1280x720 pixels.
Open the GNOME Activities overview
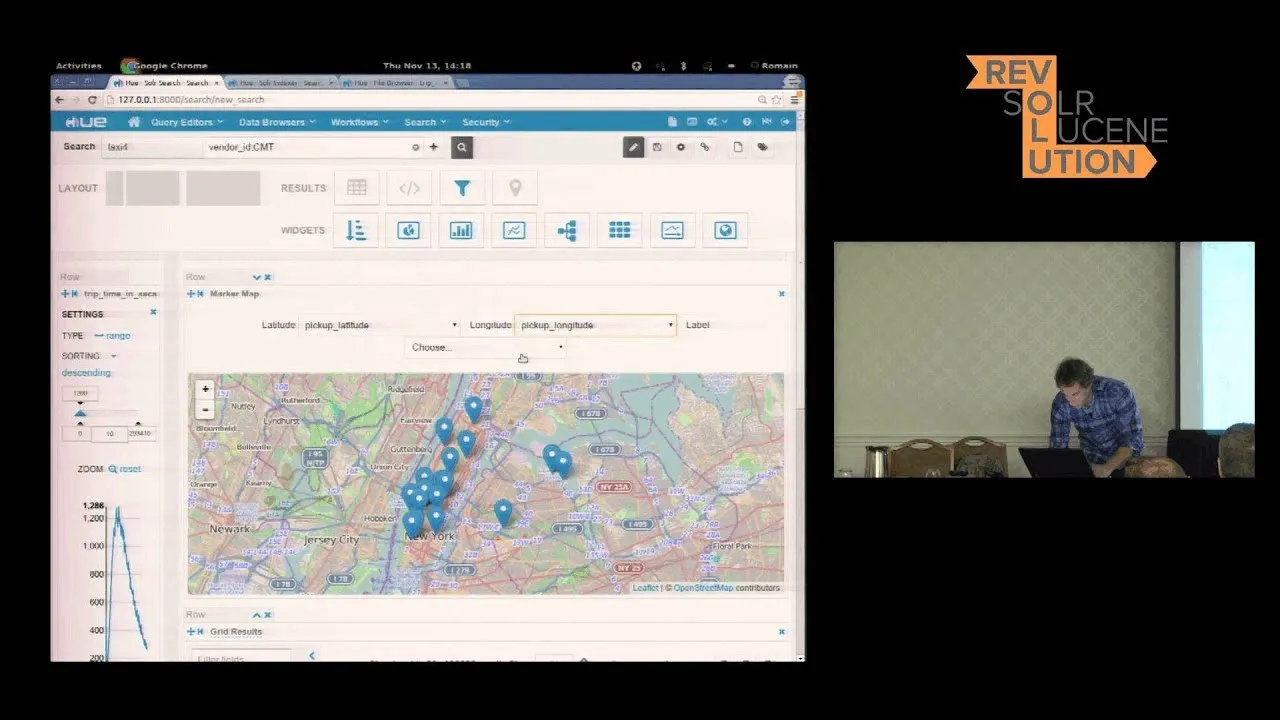tap(78, 66)
